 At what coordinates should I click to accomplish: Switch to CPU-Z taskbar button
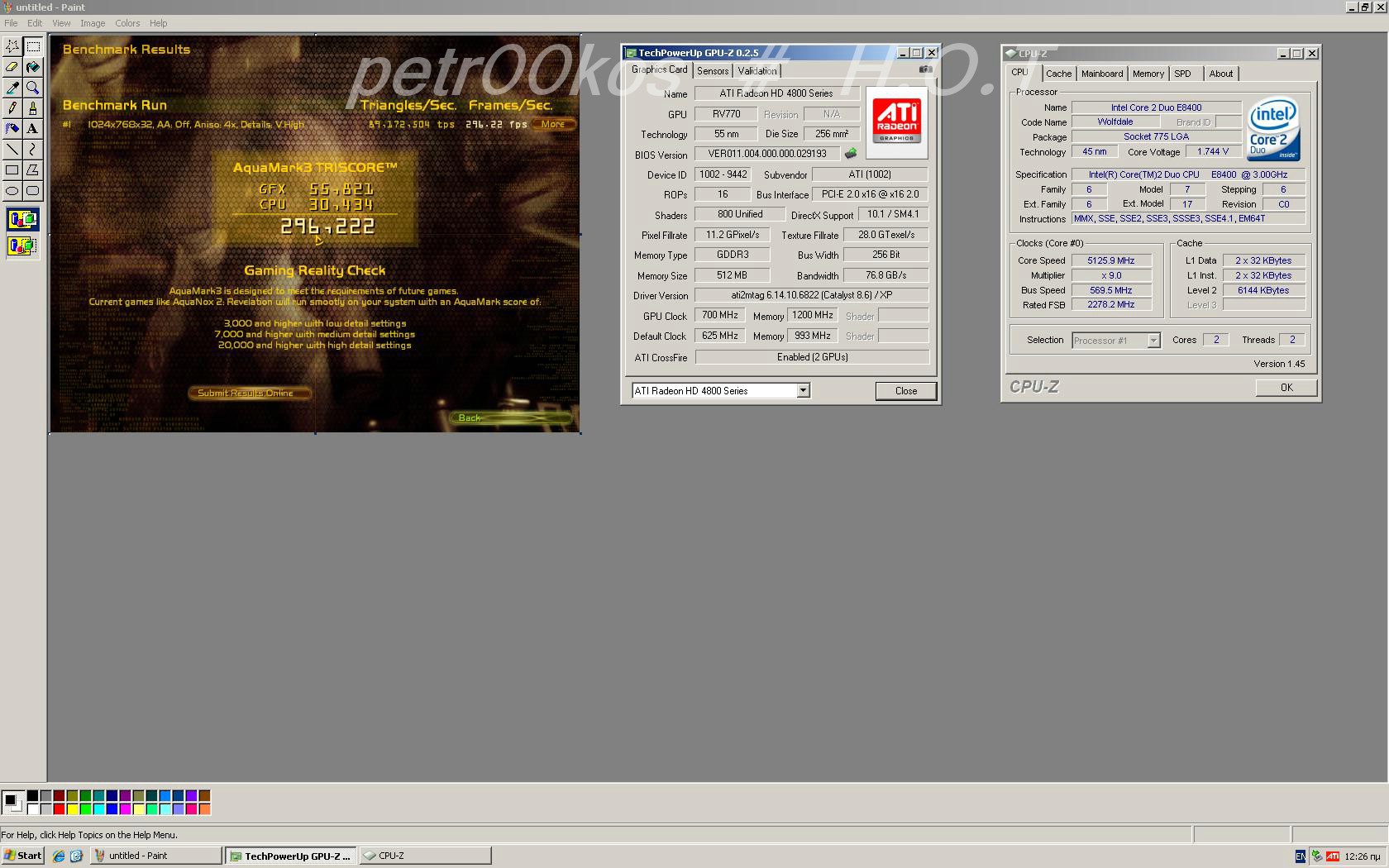pyautogui.click(x=425, y=856)
